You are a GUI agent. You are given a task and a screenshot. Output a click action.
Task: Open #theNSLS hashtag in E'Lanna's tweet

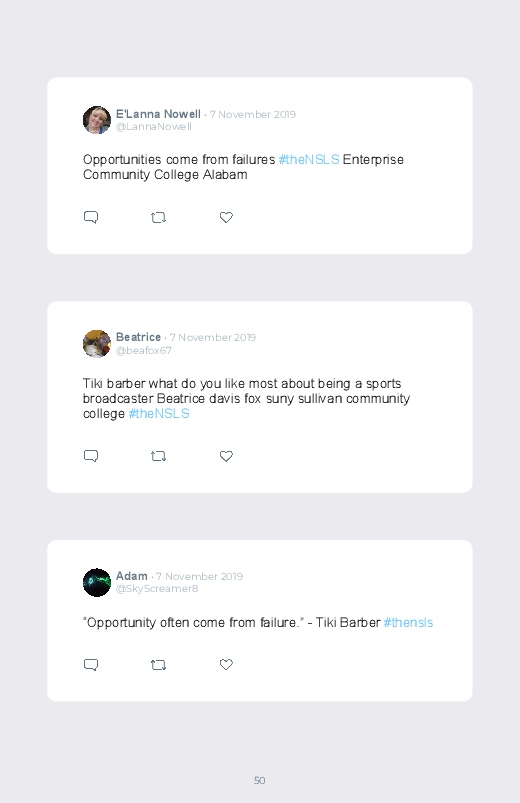(x=309, y=159)
